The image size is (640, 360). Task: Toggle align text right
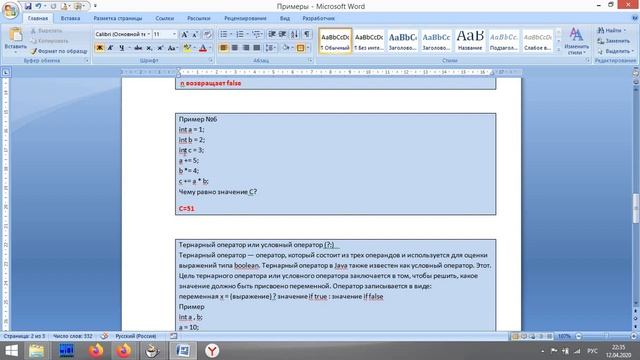[x=245, y=48]
